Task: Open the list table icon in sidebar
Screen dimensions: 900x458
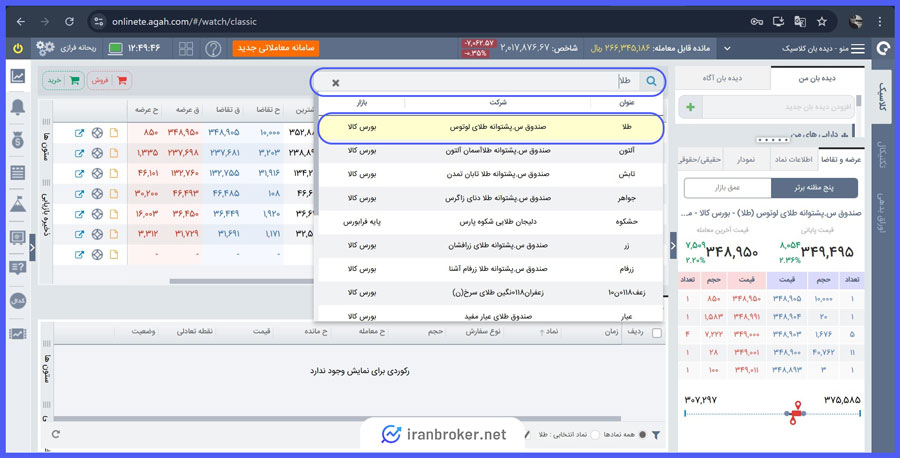Action: [x=18, y=172]
